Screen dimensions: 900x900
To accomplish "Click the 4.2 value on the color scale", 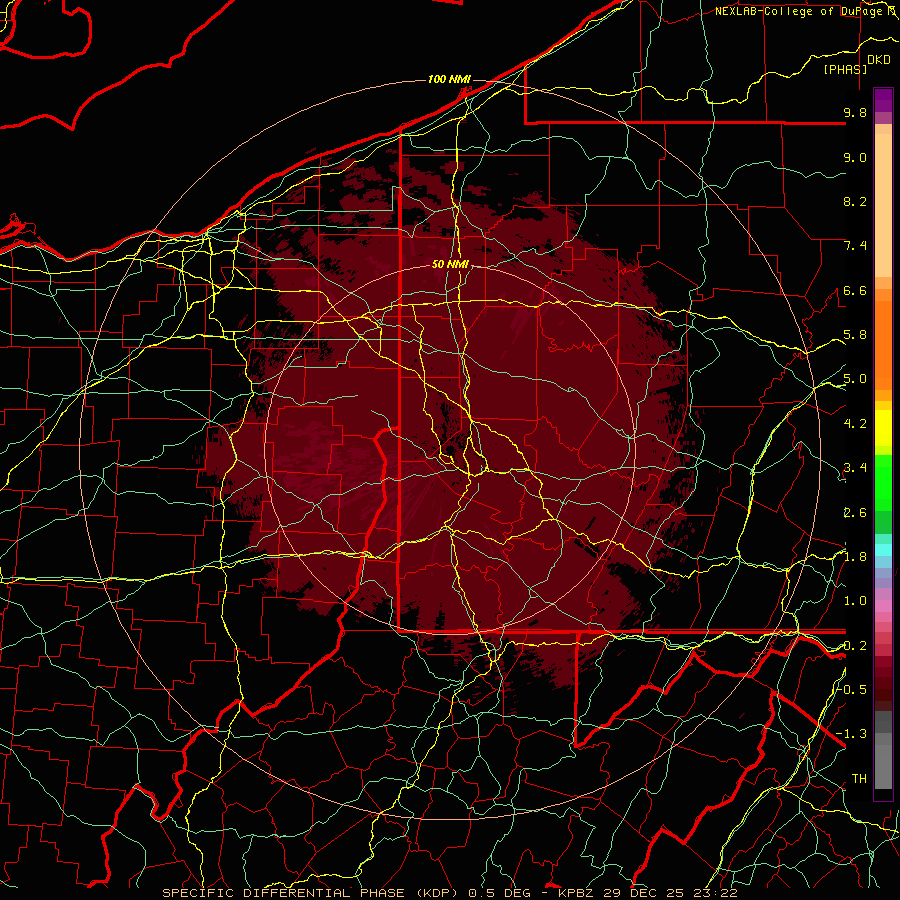I will 855,424.
